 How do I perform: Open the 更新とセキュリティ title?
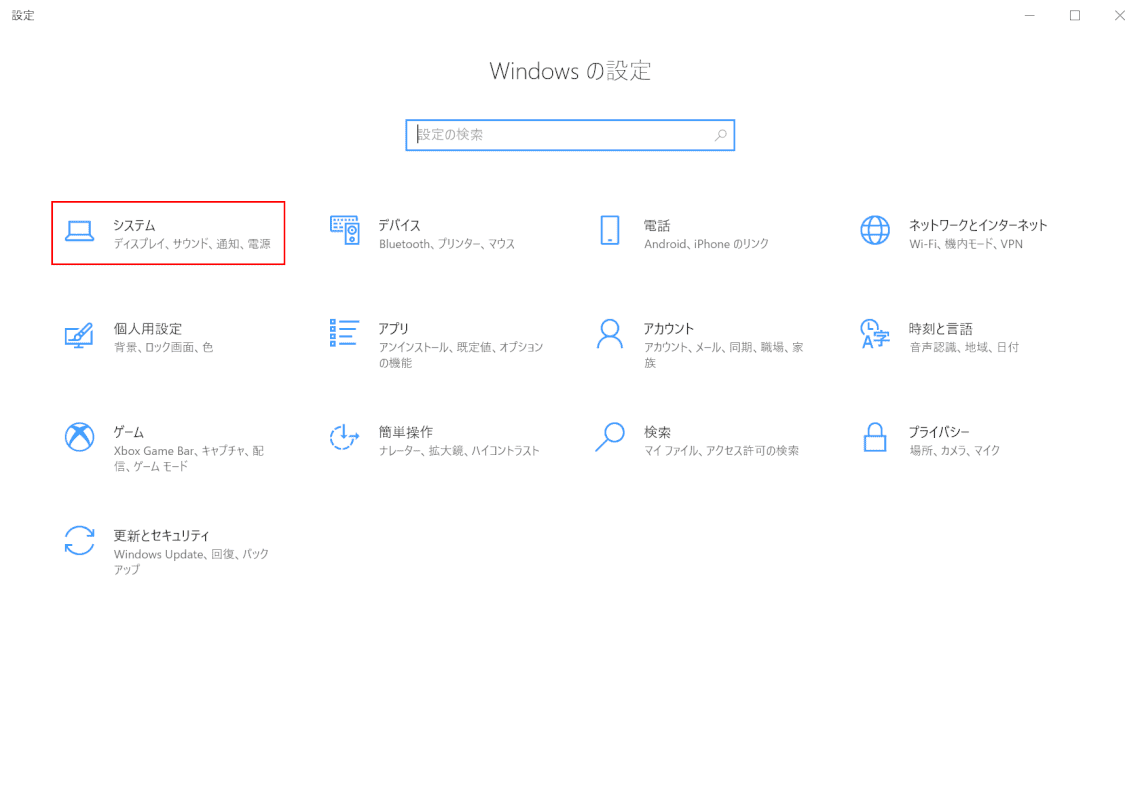click(162, 536)
